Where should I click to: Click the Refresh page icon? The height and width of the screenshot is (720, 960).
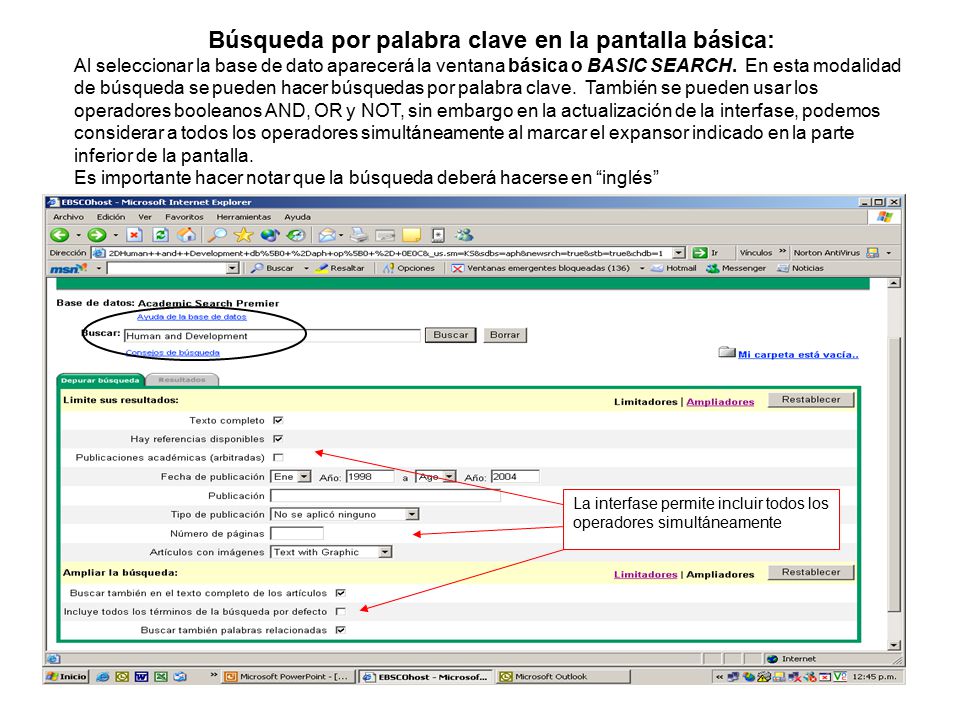point(160,235)
